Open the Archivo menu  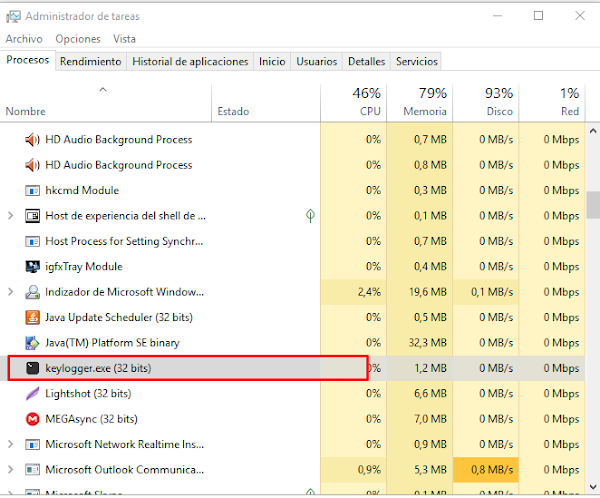tap(24, 39)
